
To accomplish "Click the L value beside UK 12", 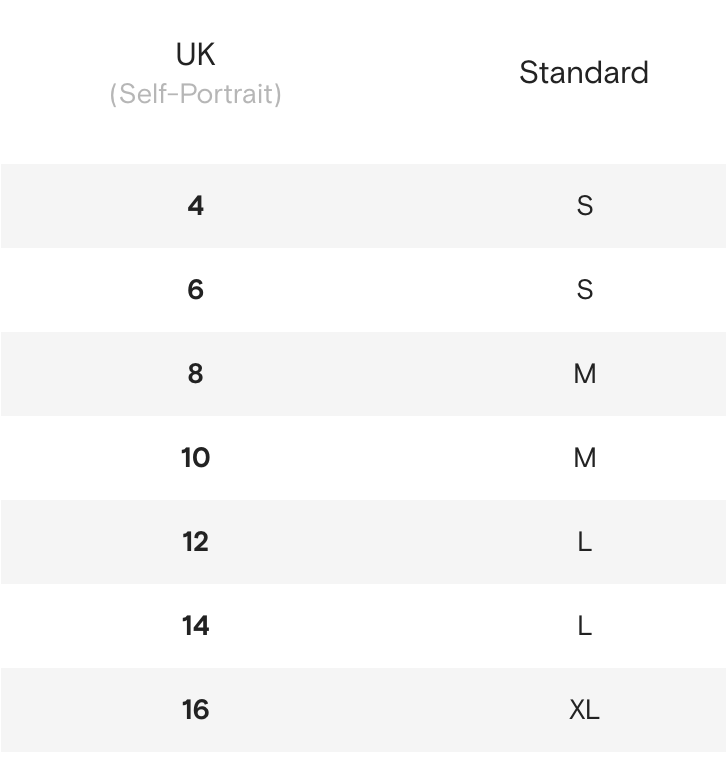I will pos(585,542).
